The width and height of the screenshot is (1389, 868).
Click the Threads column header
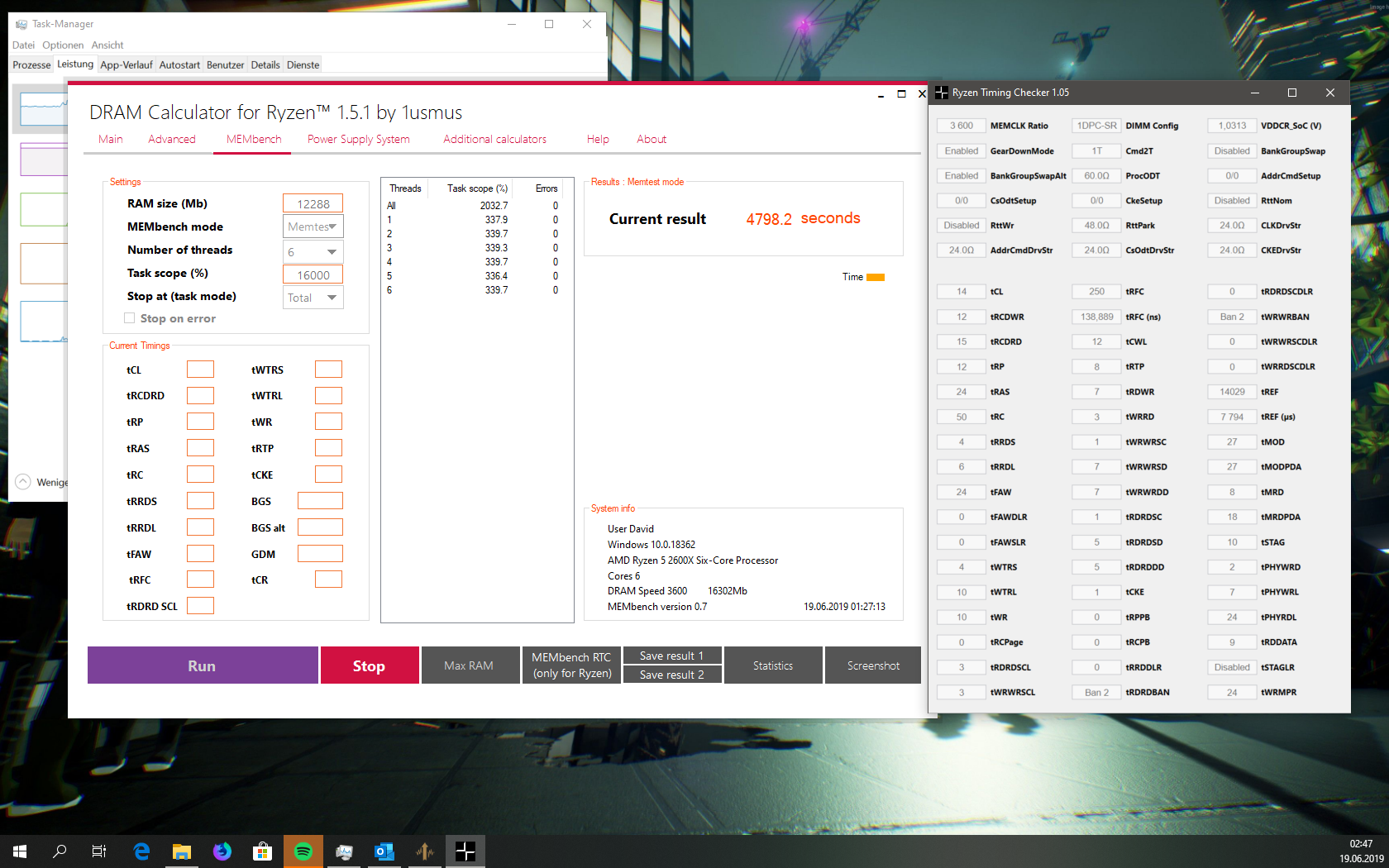pos(405,188)
